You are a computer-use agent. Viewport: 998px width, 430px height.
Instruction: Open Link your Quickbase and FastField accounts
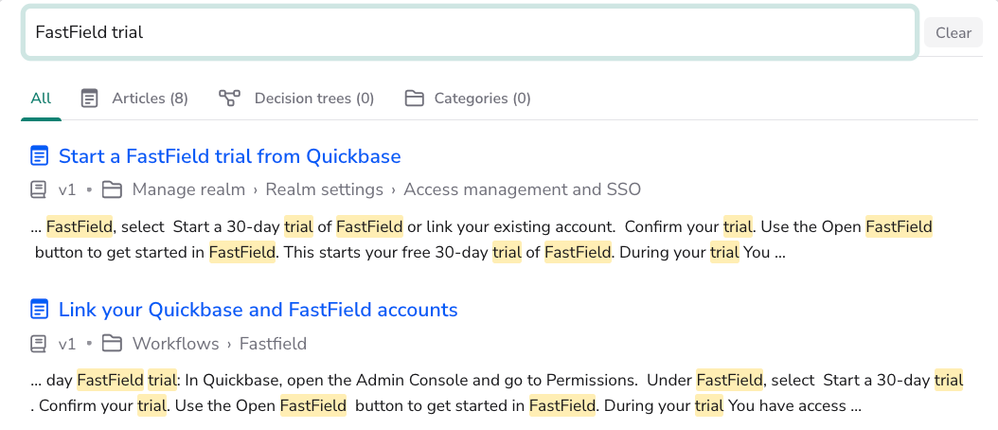(258, 310)
